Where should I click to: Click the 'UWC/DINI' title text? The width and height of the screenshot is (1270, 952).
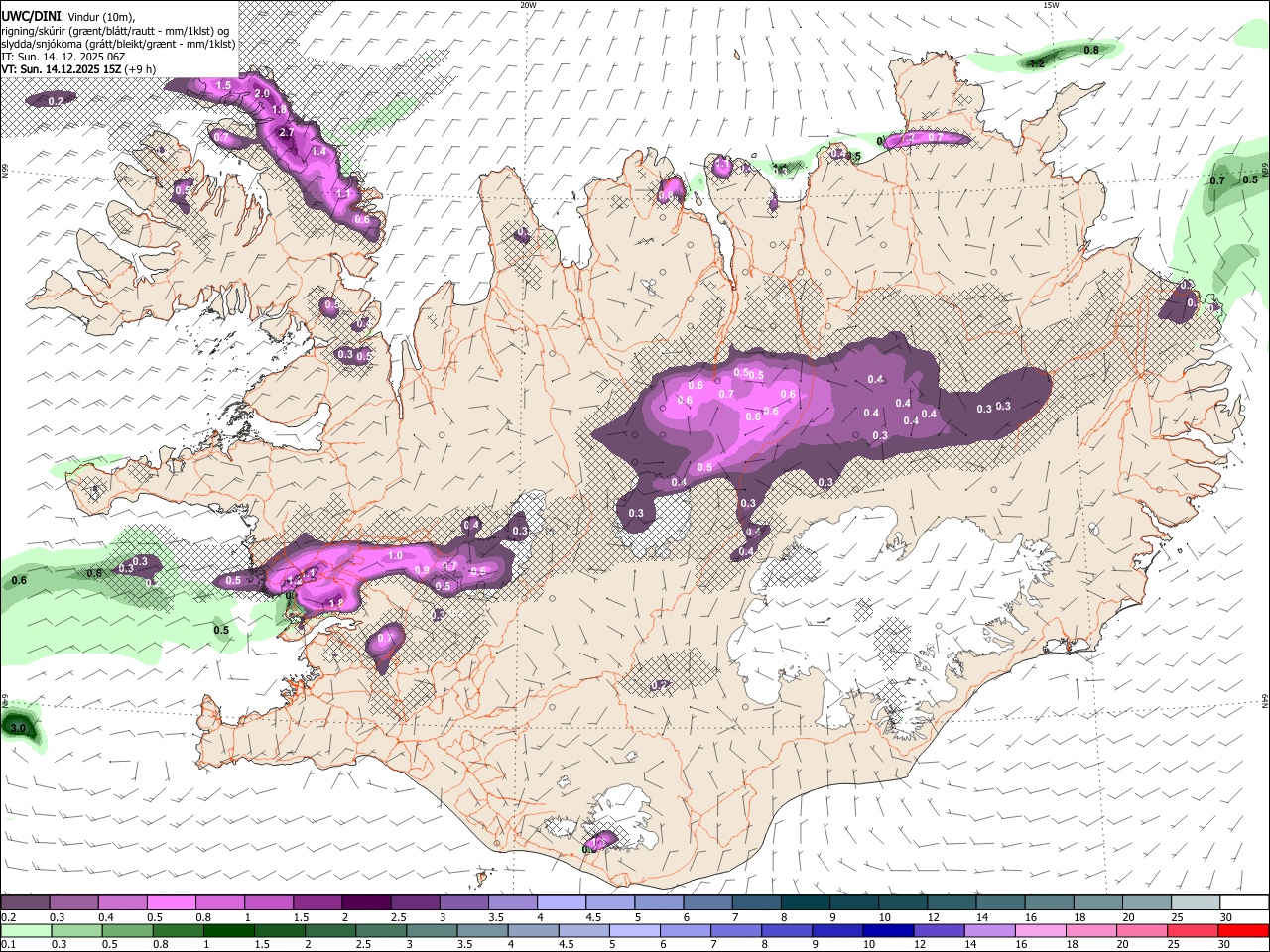pos(30,17)
